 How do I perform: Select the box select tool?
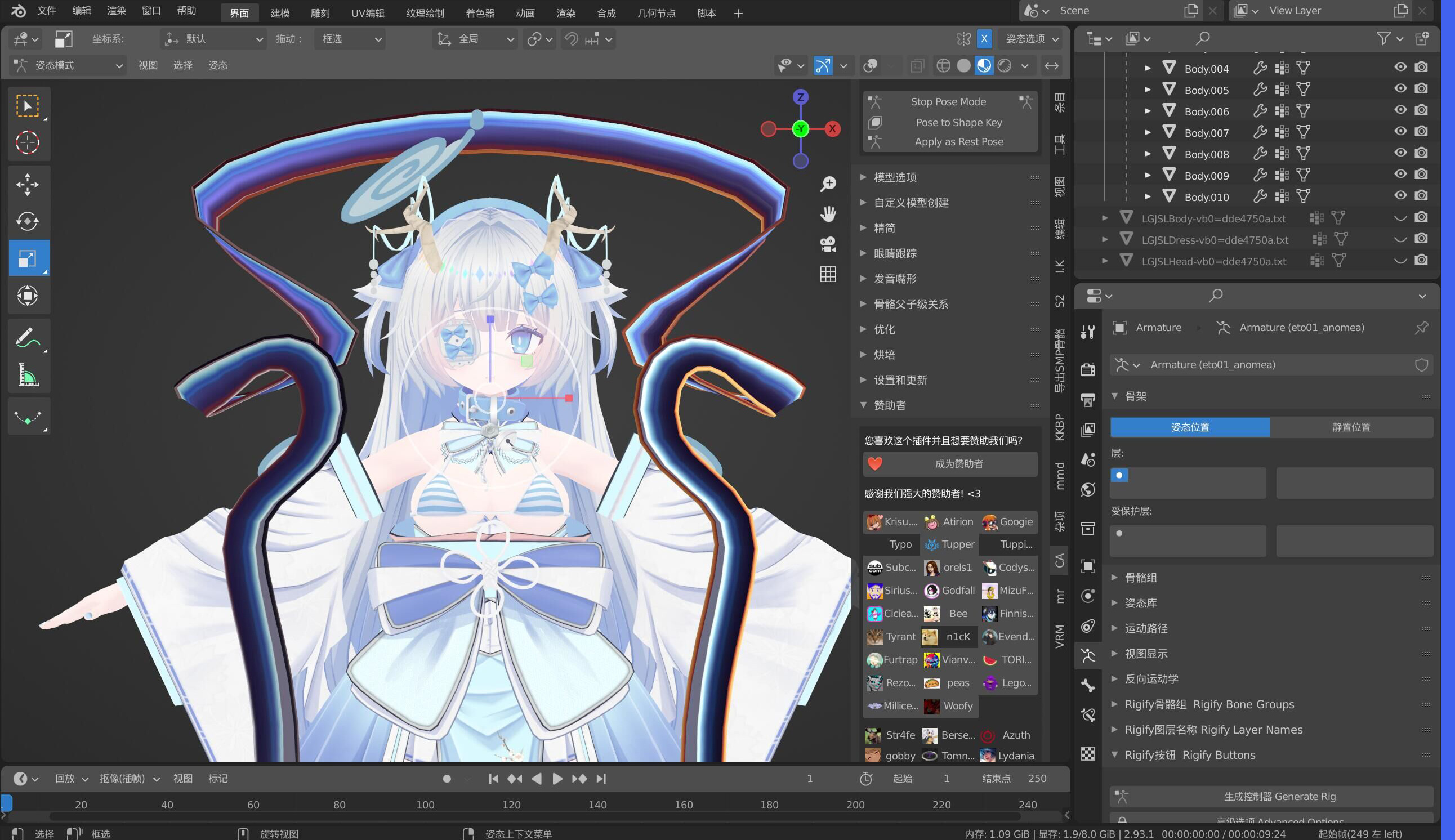tap(28, 106)
